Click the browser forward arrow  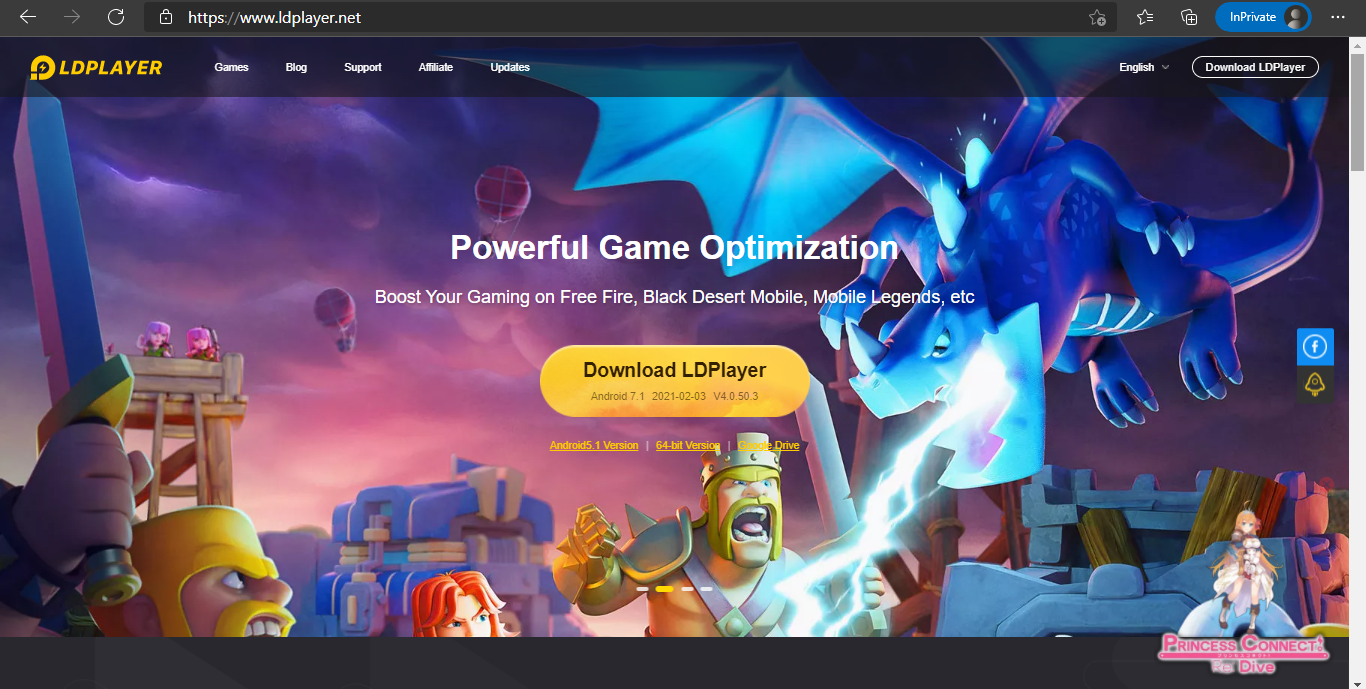point(72,17)
